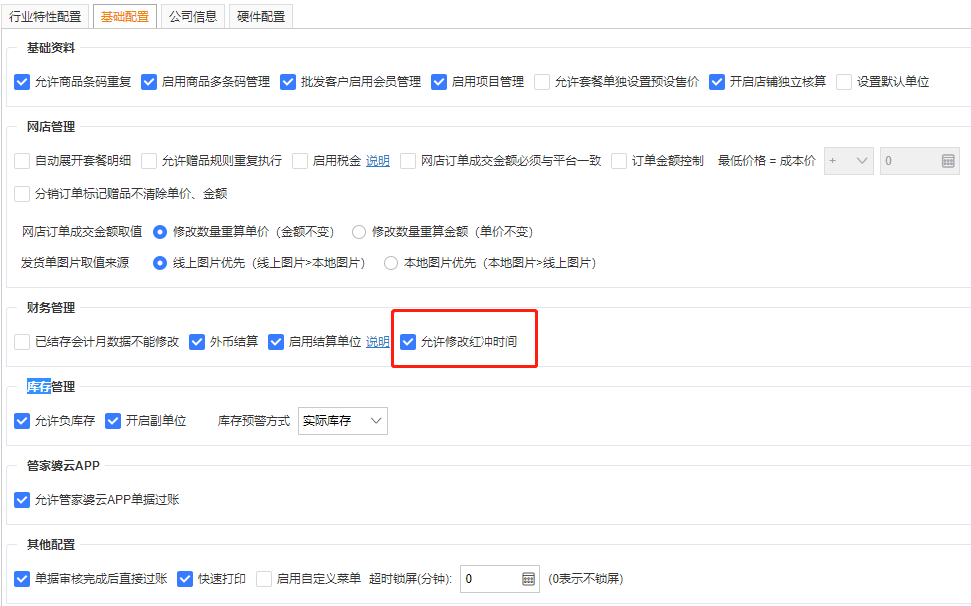Enable 允许赠品规则重复执行 checkbox
971x606 pixels.
pos(149,161)
